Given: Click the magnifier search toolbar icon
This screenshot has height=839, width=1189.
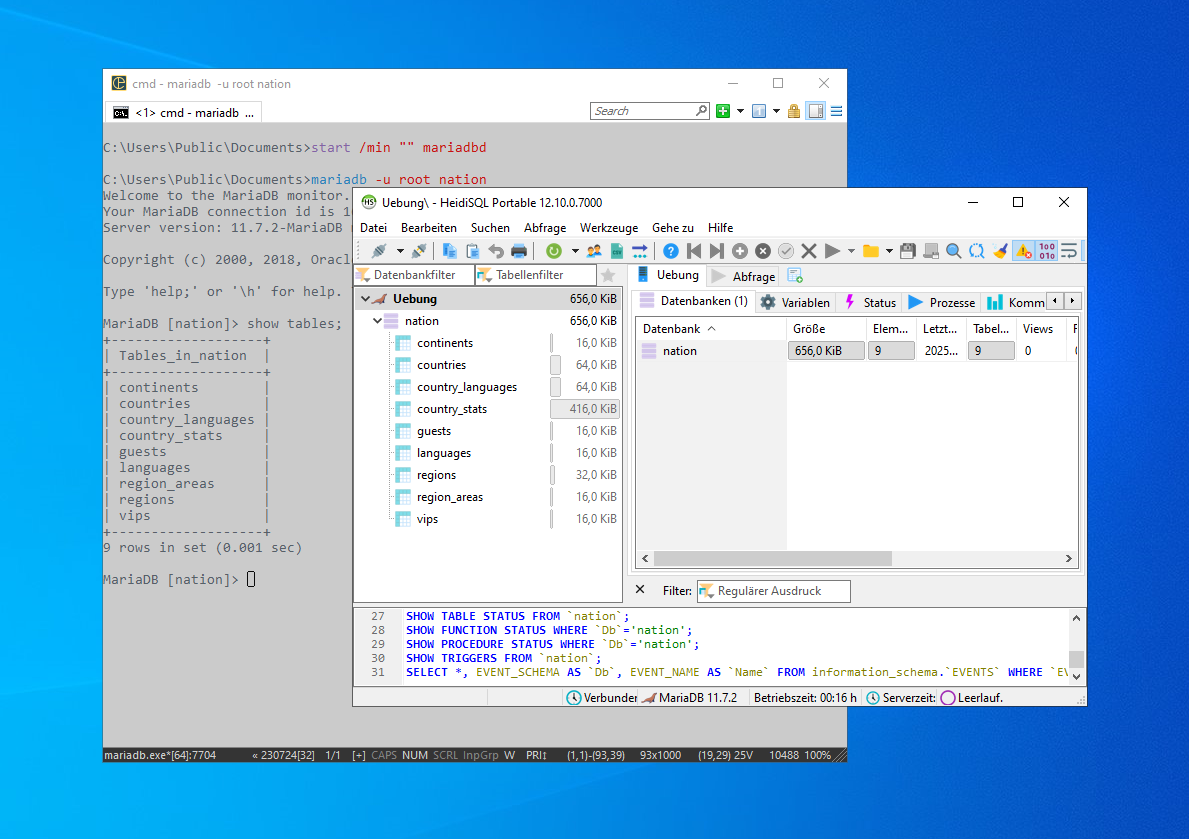Looking at the screenshot, I should pos(954,251).
